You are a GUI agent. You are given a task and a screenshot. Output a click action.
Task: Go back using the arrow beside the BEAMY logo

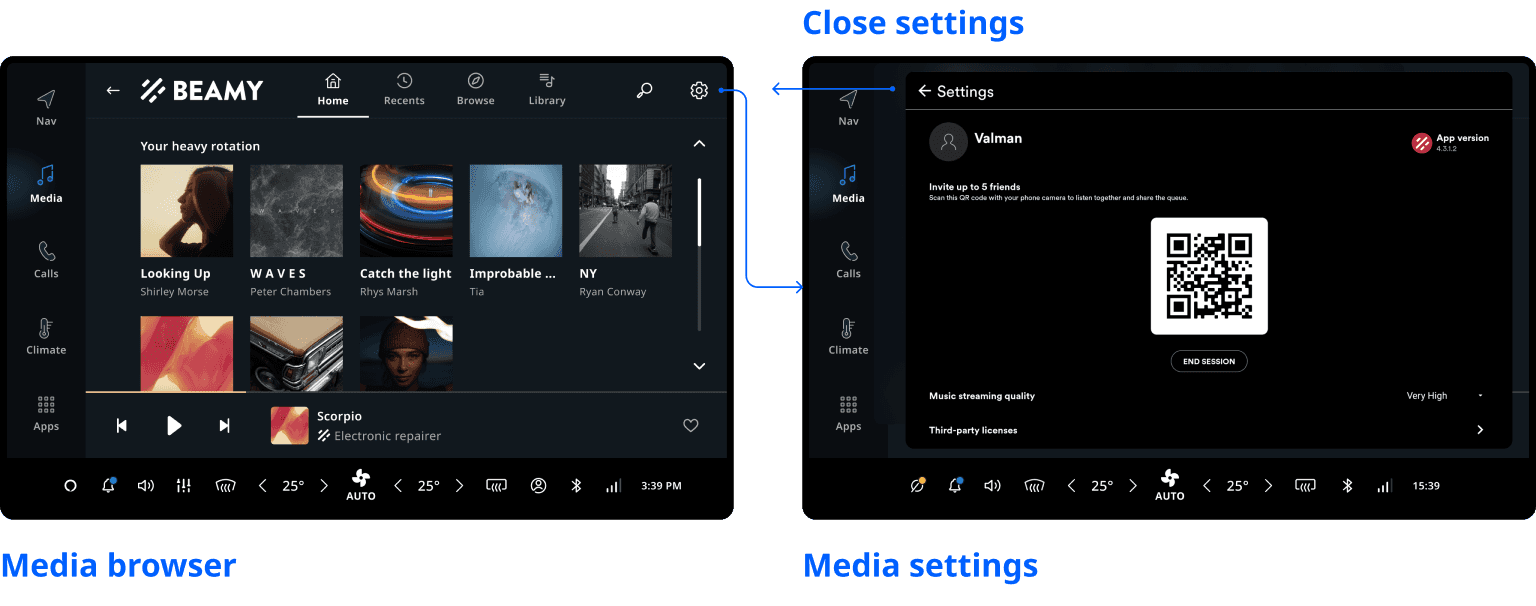pyautogui.click(x=113, y=91)
